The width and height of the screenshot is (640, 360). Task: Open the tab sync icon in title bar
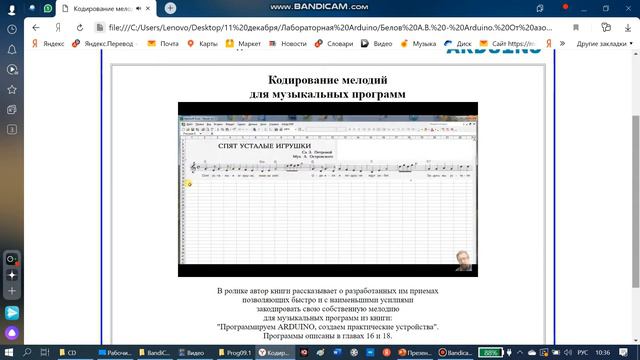[540, 8]
